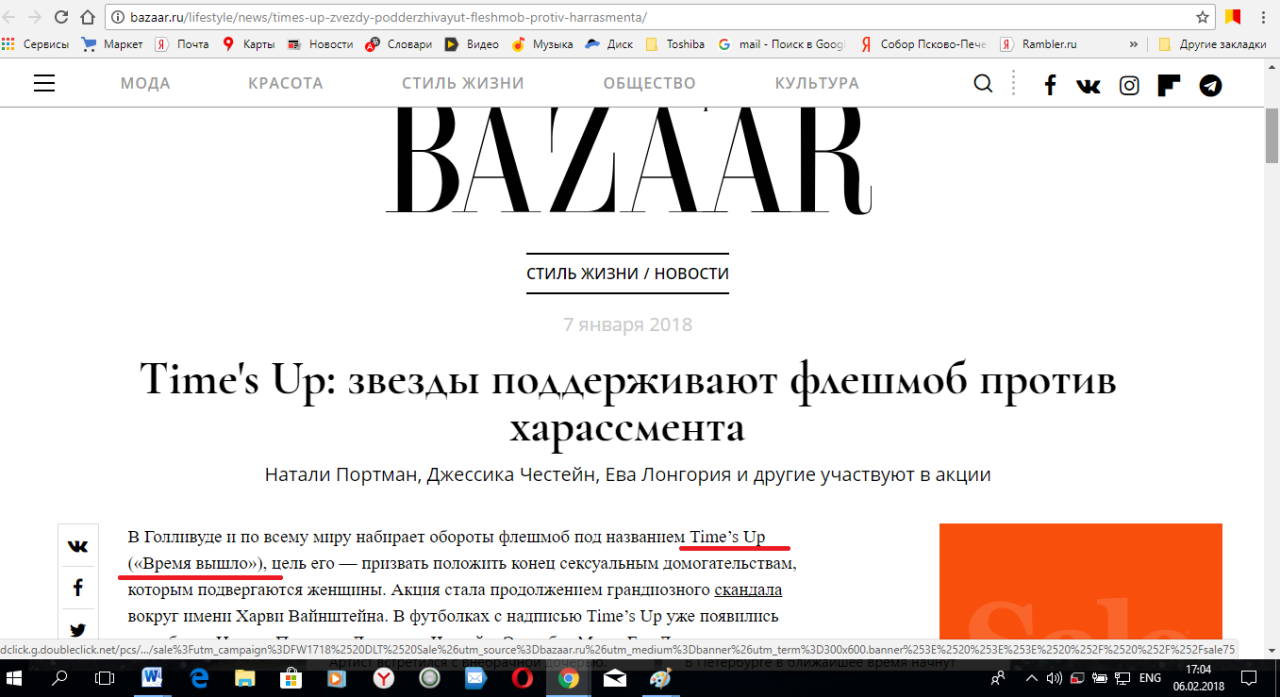Switch the ENG input language indicator
Screen dimensions: 1280x697
point(1150,677)
